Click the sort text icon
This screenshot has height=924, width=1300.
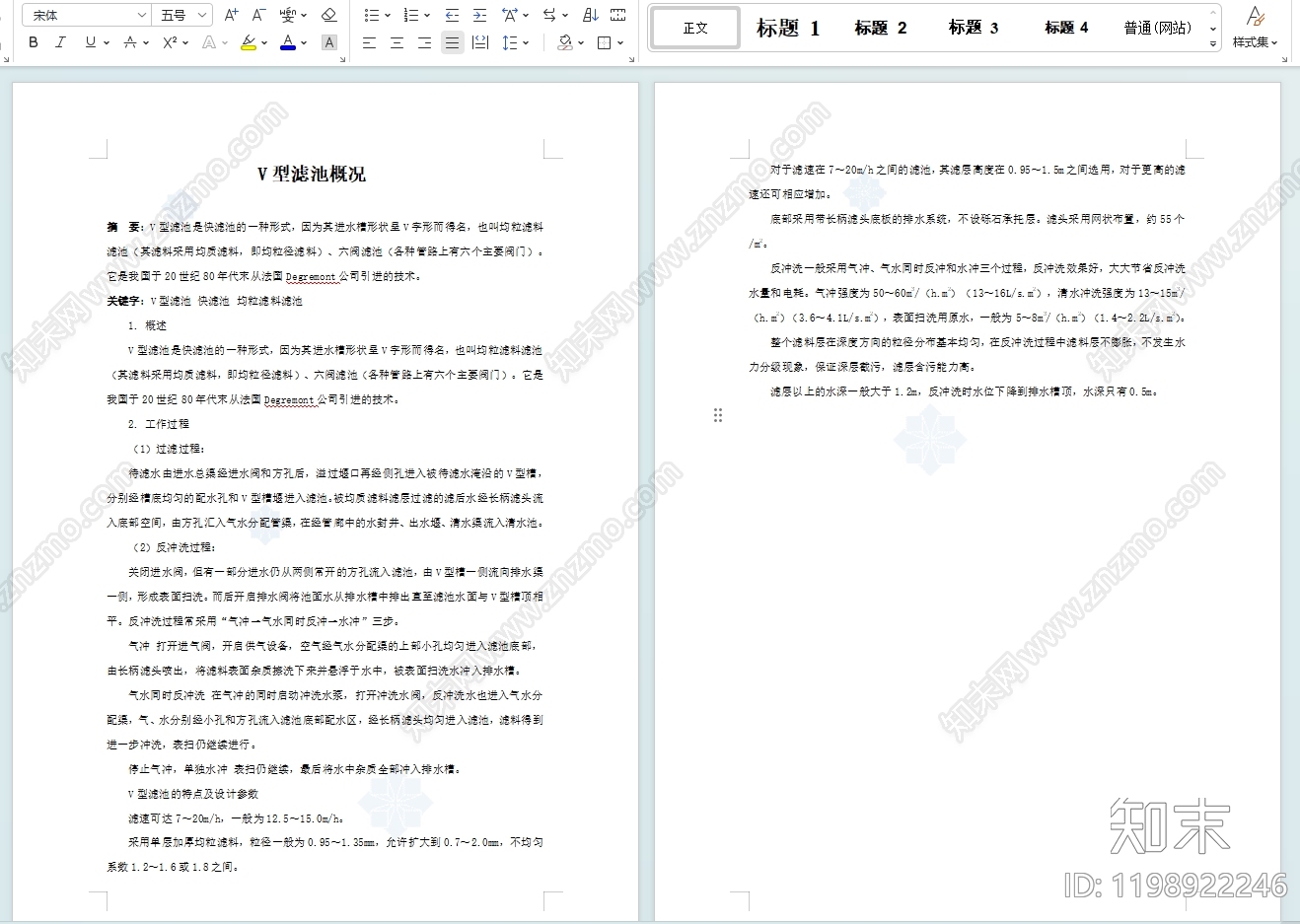click(x=590, y=15)
